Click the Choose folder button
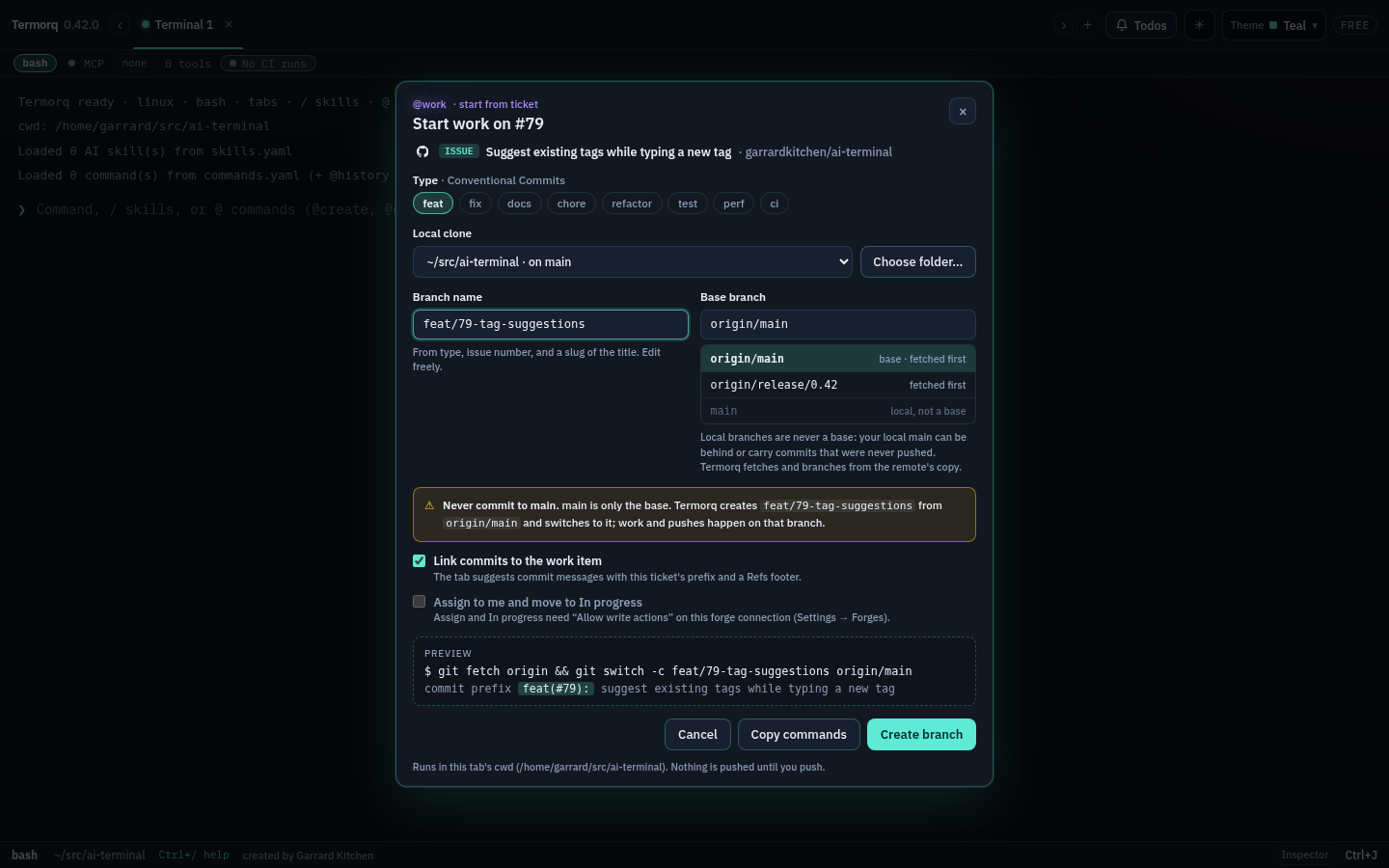The width and height of the screenshot is (1389, 868). pos(918,262)
